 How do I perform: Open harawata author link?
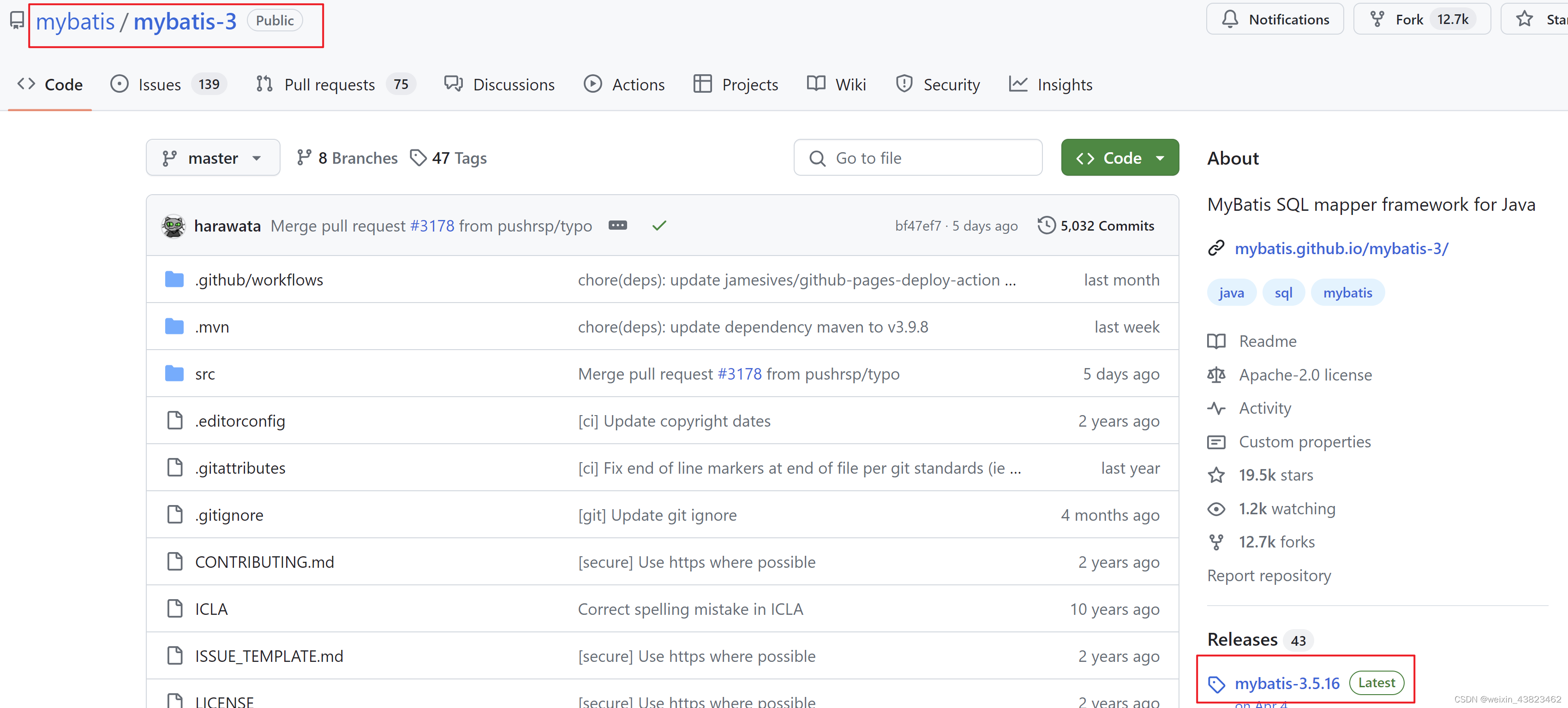point(227,226)
